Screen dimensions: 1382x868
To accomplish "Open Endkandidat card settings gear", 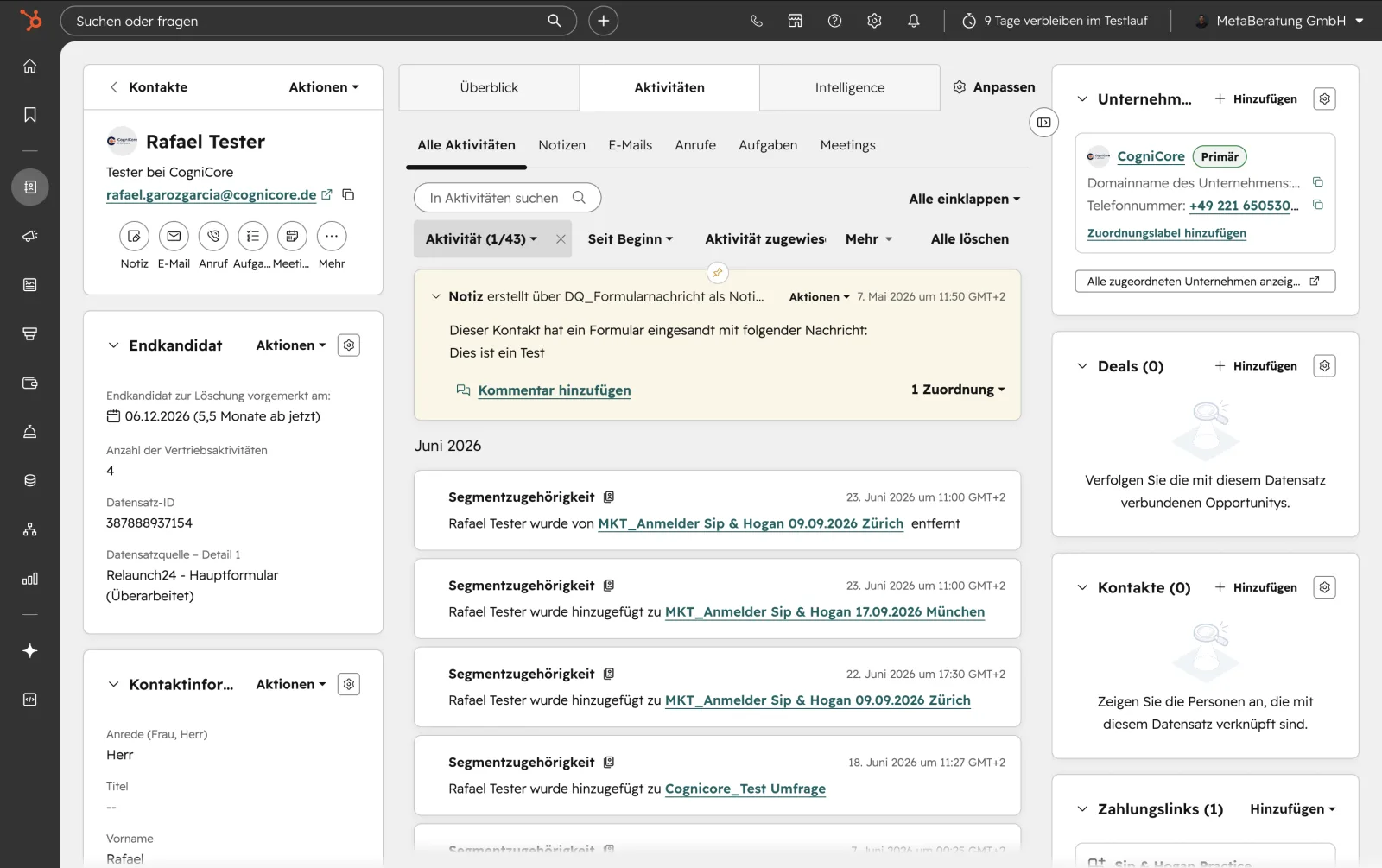I will 349,345.
